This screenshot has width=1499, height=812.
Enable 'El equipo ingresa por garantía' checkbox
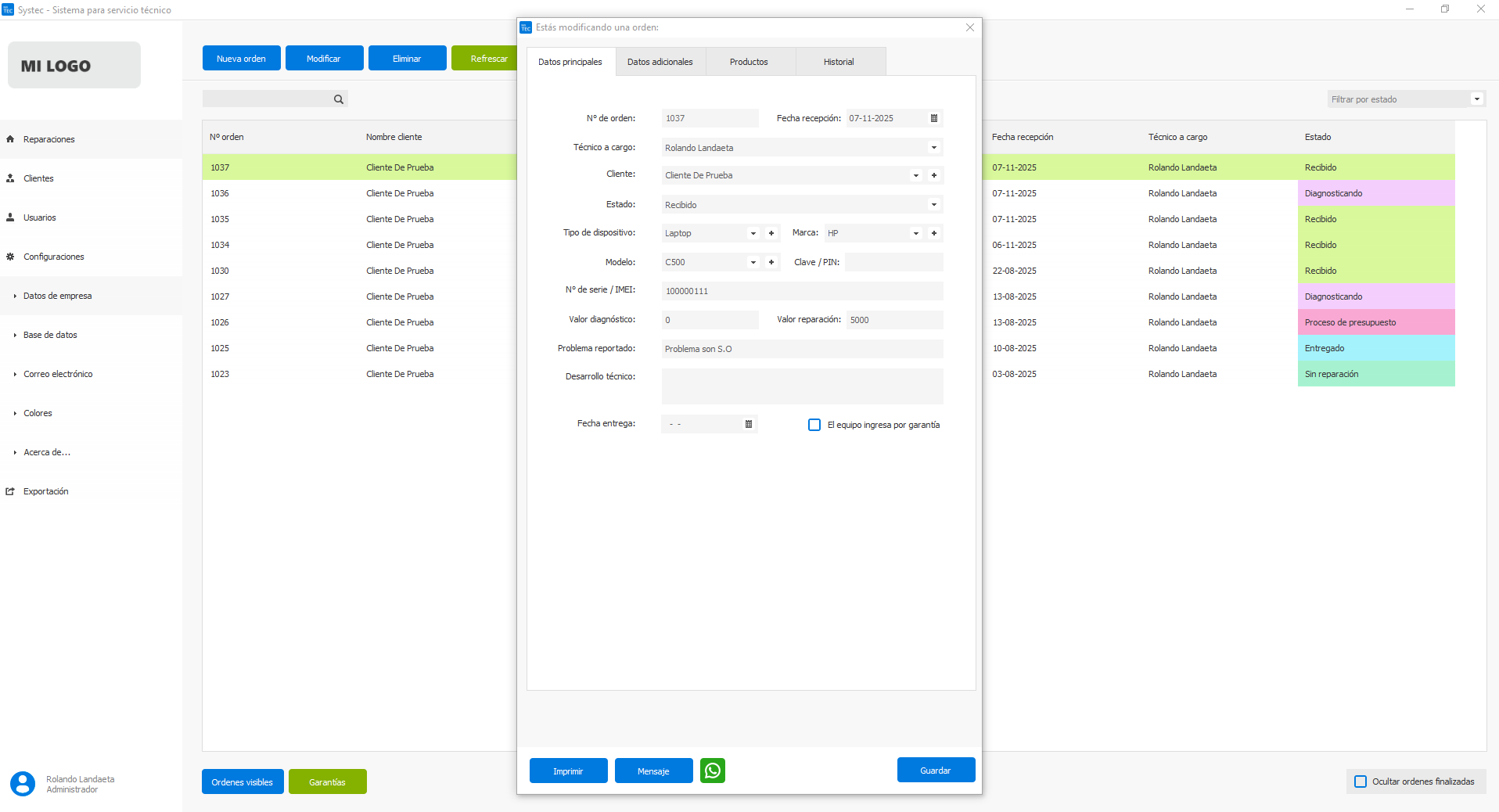(814, 425)
